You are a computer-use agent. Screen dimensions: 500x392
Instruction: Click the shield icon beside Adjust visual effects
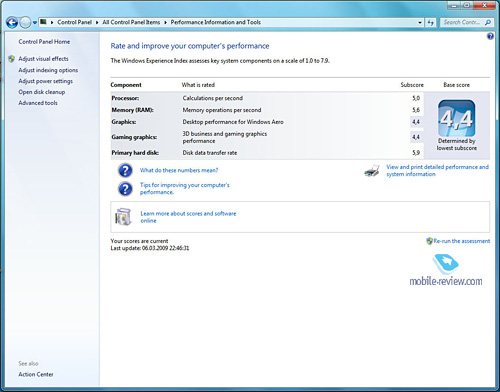click(11, 59)
